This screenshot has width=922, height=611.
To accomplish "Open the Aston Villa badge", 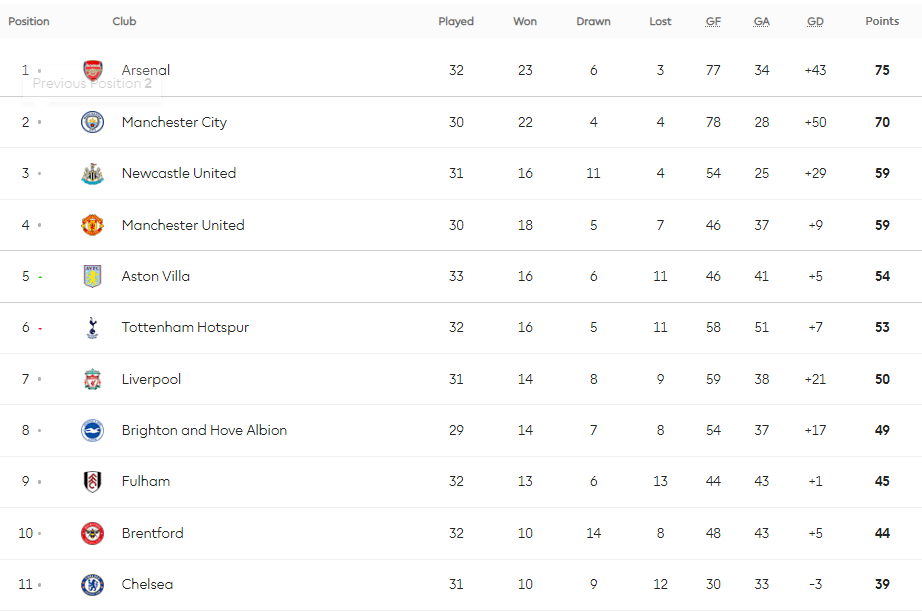I will tap(92, 276).
